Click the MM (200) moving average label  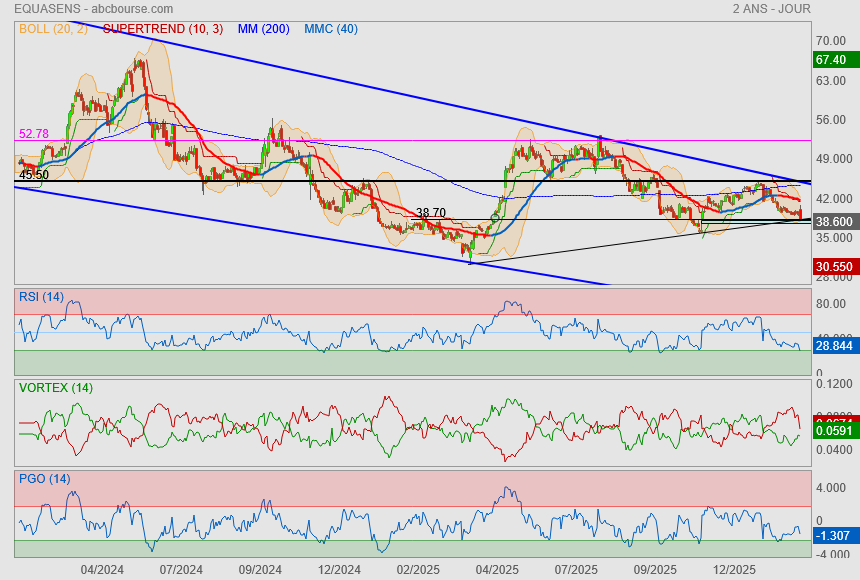[263, 29]
